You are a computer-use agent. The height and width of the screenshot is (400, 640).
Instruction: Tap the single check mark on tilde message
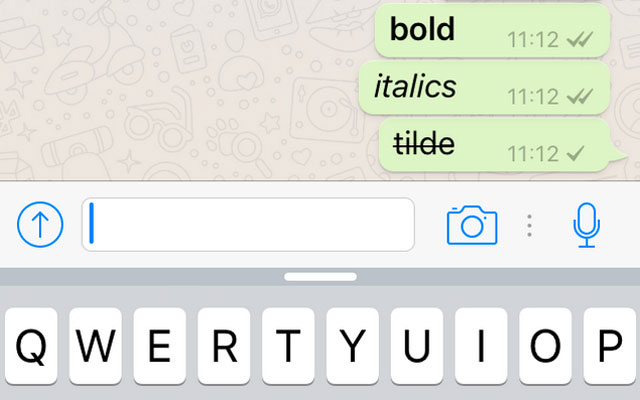tap(576, 153)
